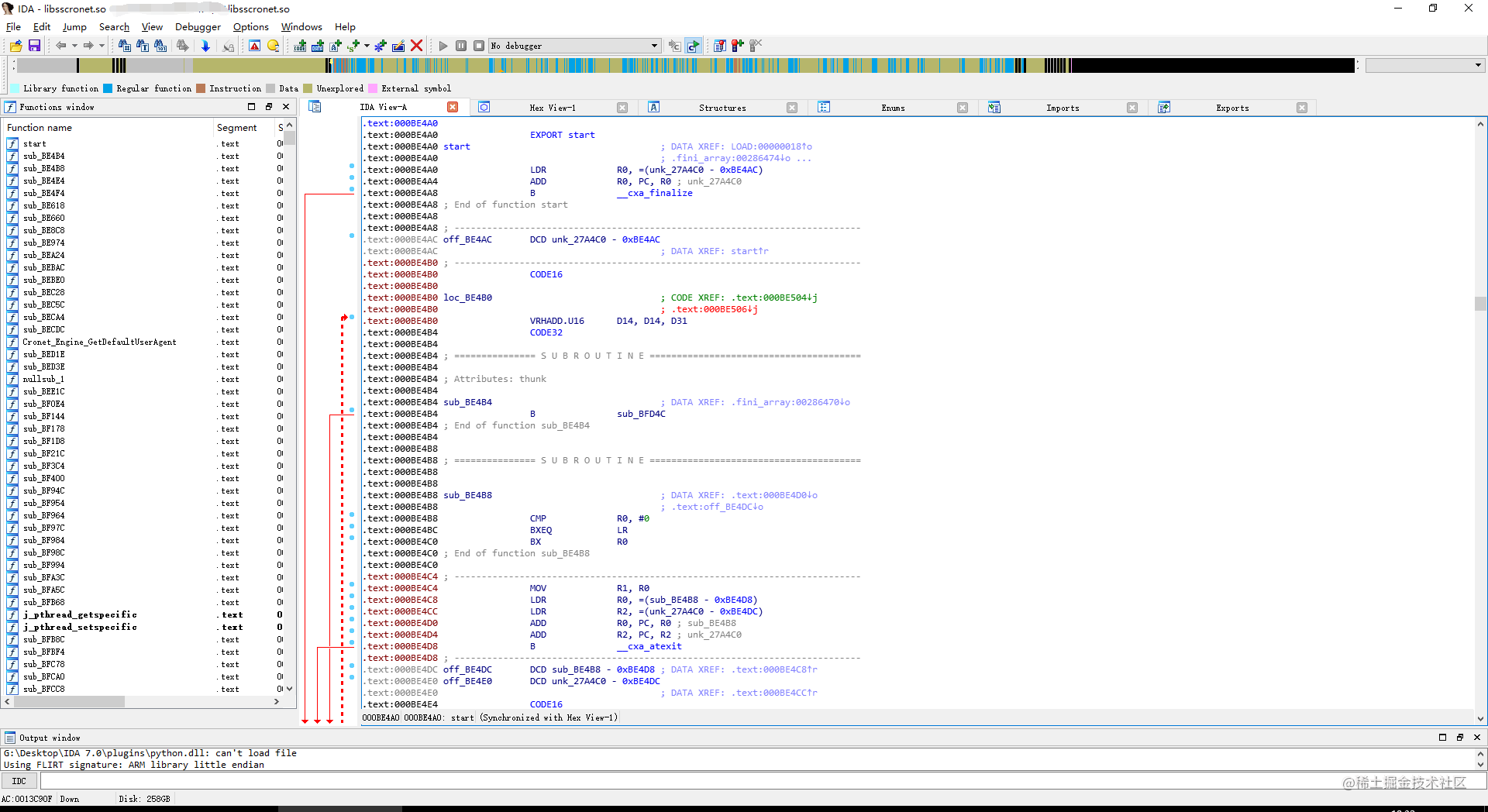Image resolution: width=1488 pixels, height=812 pixels.
Task: Follow the __cxa_finalize link in disassembly
Action: (x=655, y=193)
